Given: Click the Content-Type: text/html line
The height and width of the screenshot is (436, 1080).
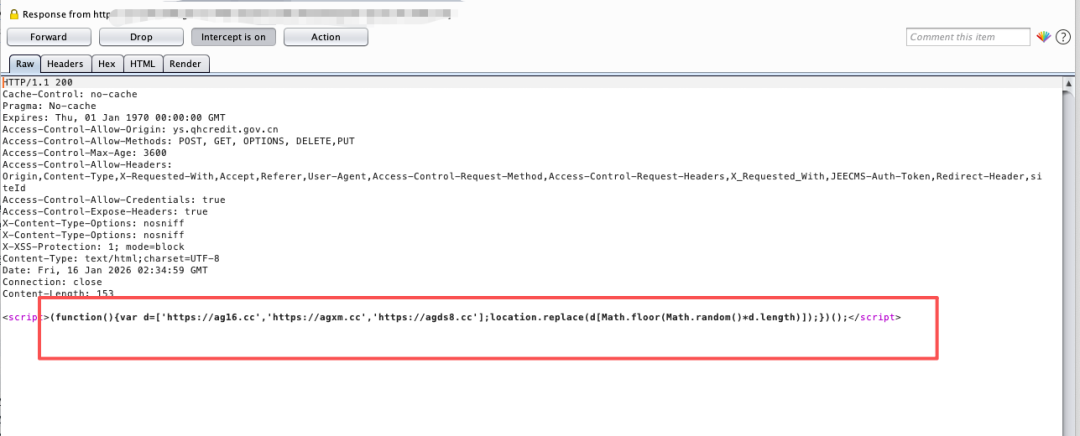Looking at the screenshot, I should tap(111, 258).
